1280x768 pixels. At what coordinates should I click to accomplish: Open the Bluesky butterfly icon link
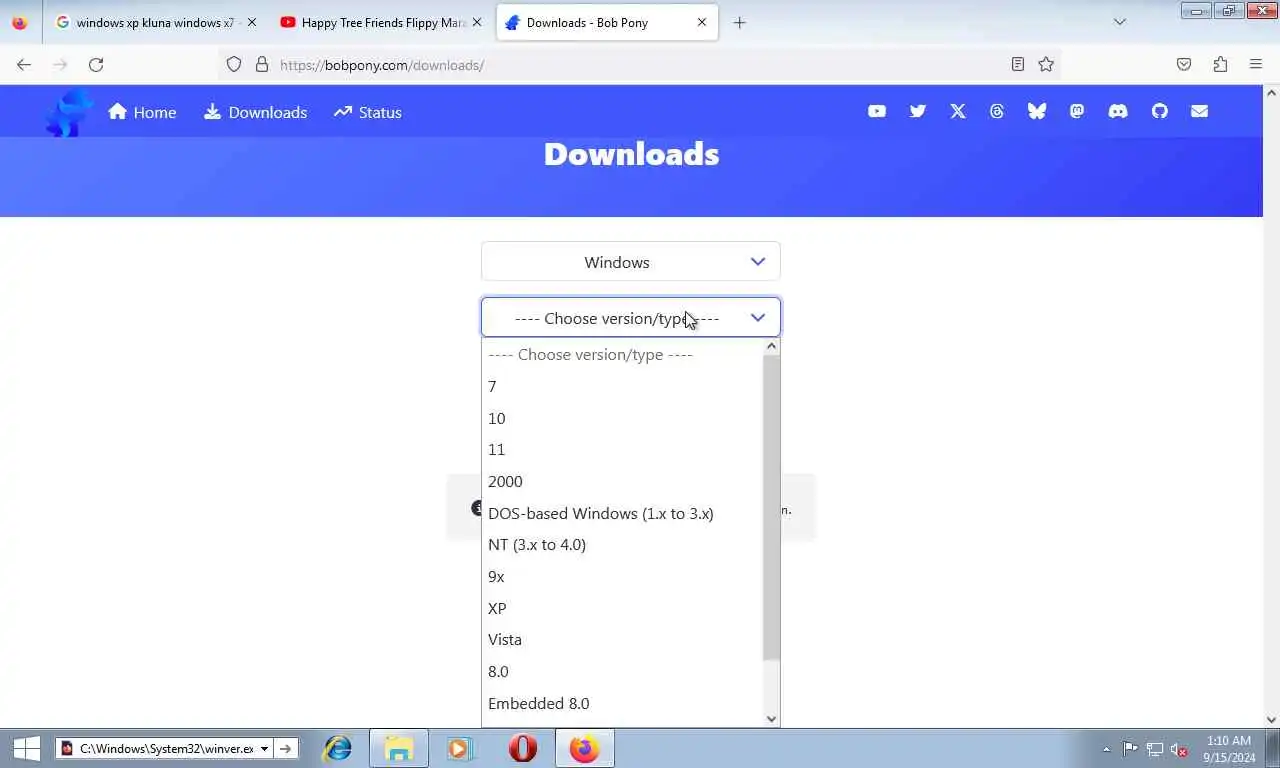tap(1037, 112)
